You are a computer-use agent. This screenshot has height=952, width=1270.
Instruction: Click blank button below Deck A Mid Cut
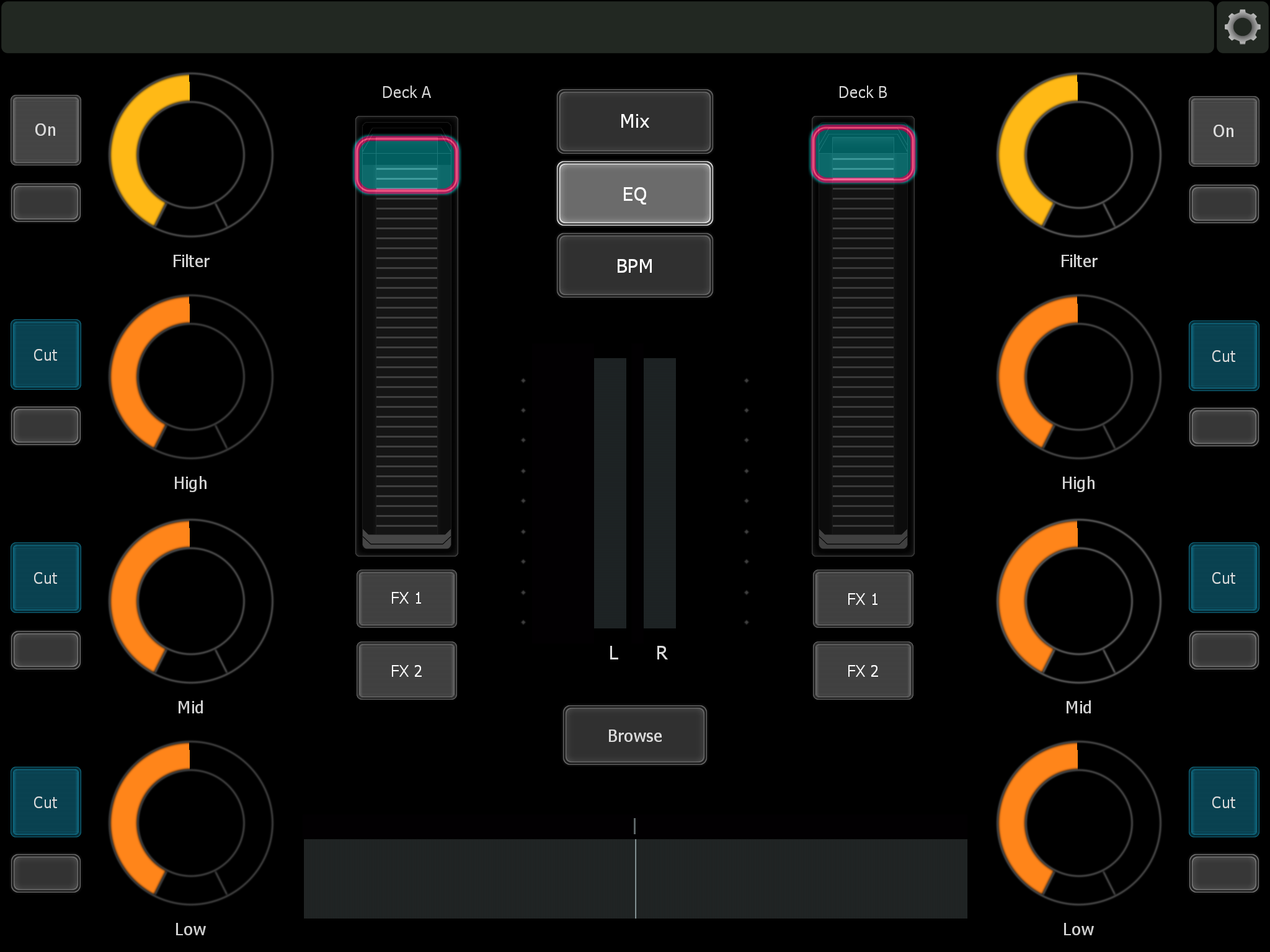46,650
